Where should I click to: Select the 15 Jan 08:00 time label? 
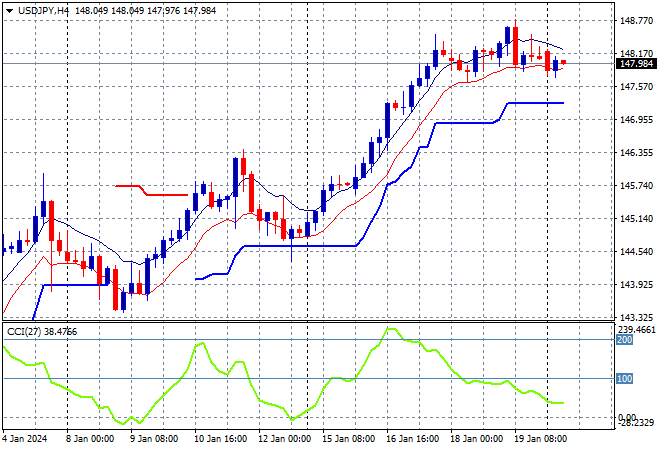click(349, 439)
